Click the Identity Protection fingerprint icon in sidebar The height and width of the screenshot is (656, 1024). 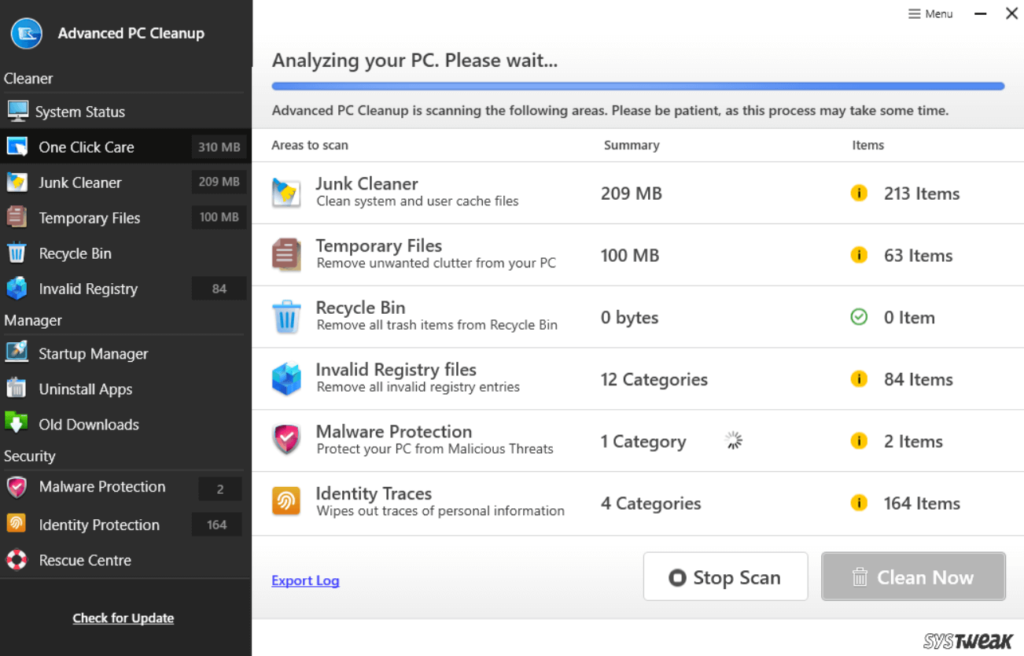[17, 523]
